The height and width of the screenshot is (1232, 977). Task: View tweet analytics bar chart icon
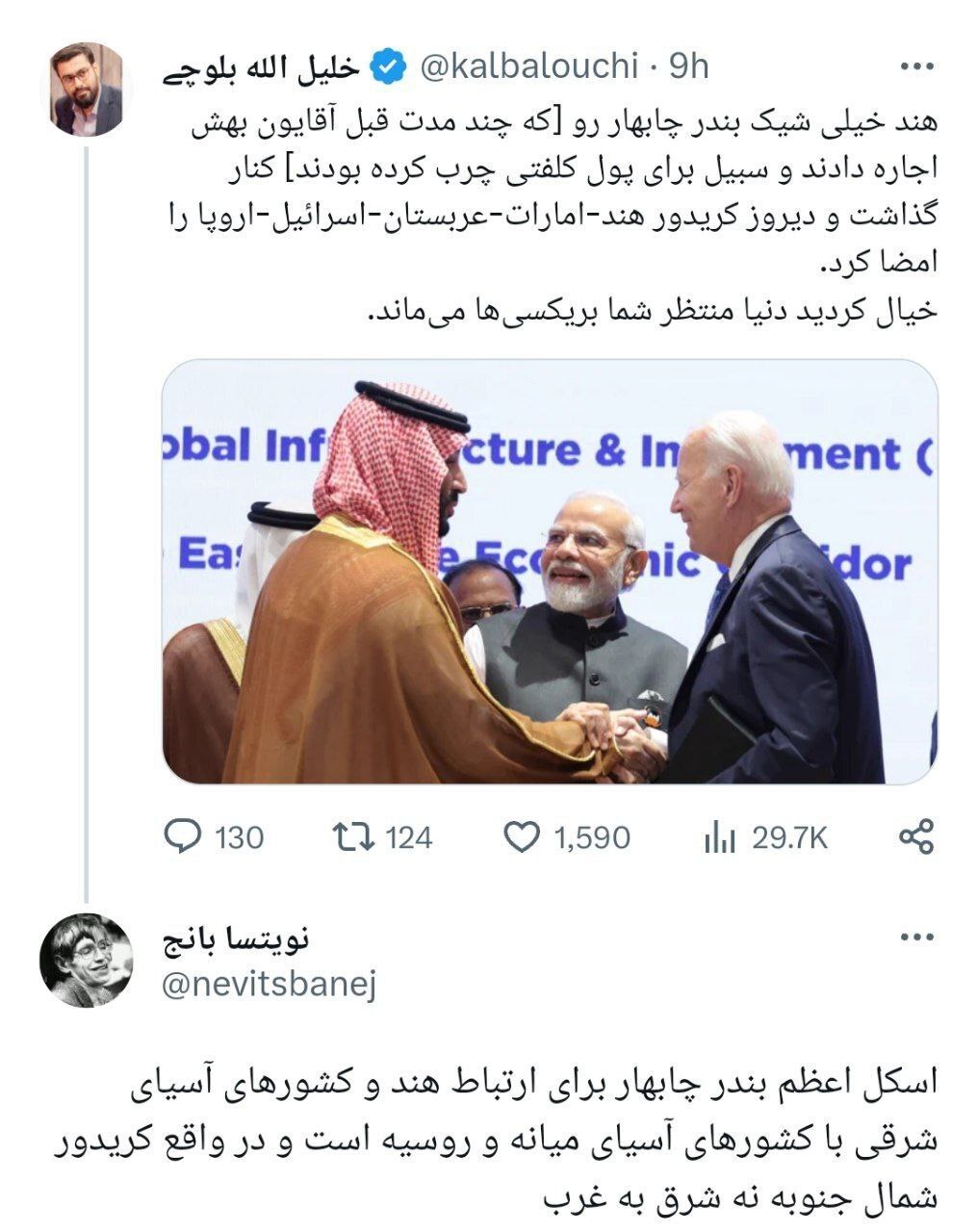tap(719, 837)
